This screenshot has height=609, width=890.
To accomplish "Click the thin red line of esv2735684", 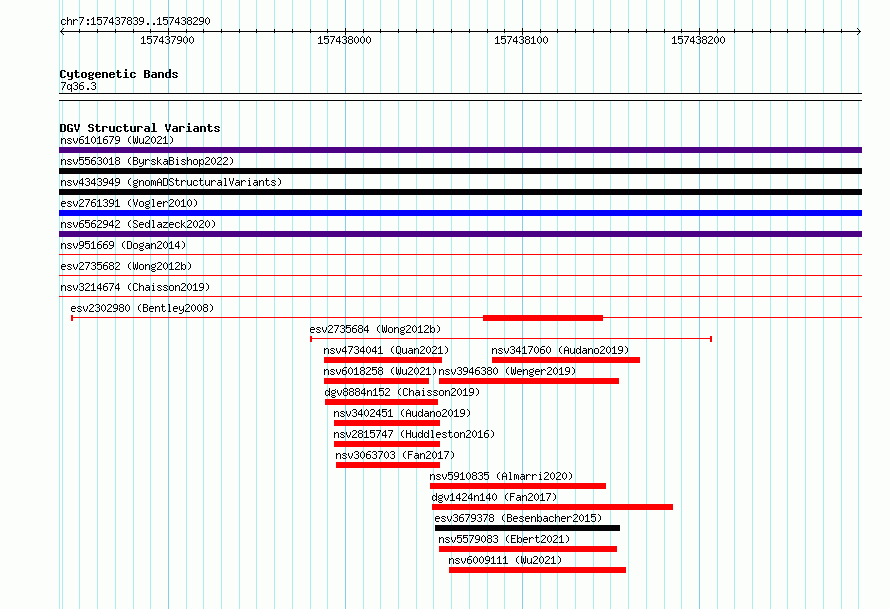I will tap(511, 339).
